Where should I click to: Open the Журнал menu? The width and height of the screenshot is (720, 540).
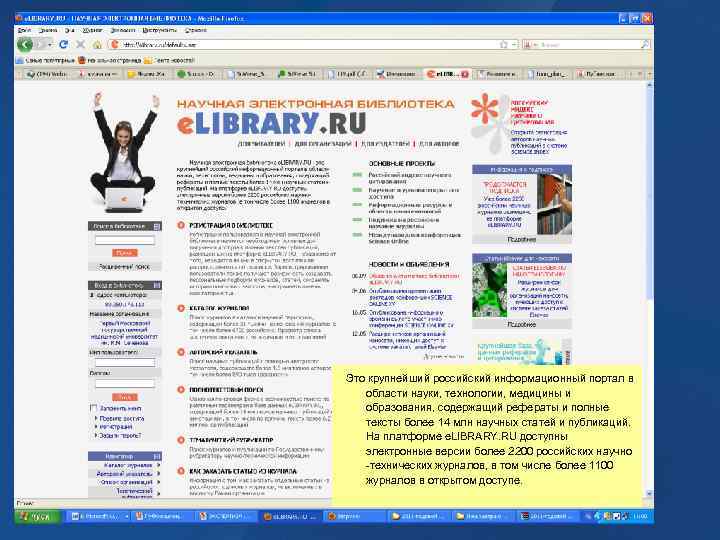(x=92, y=30)
